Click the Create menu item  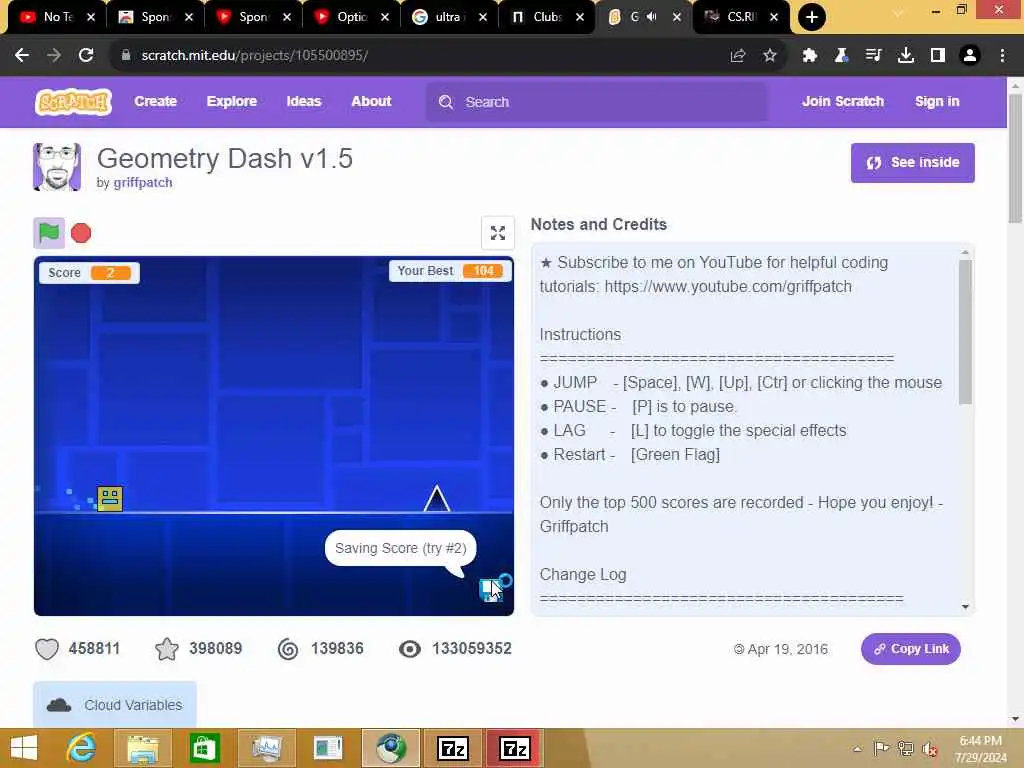tap(155, 102)
